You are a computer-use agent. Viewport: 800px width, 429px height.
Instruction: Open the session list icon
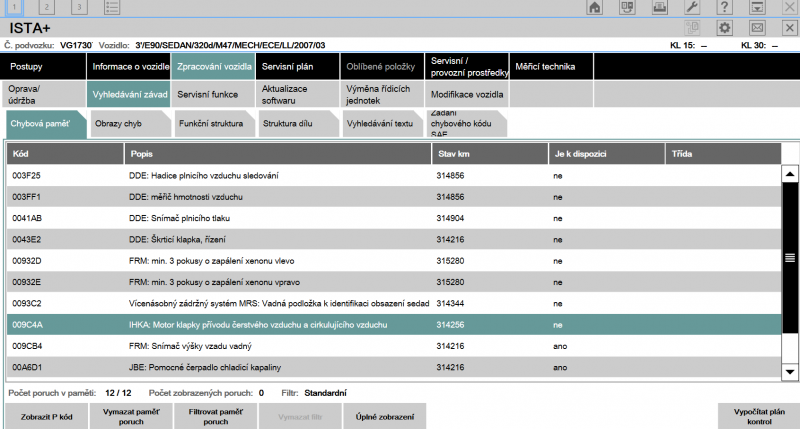(x=112, y=7)
